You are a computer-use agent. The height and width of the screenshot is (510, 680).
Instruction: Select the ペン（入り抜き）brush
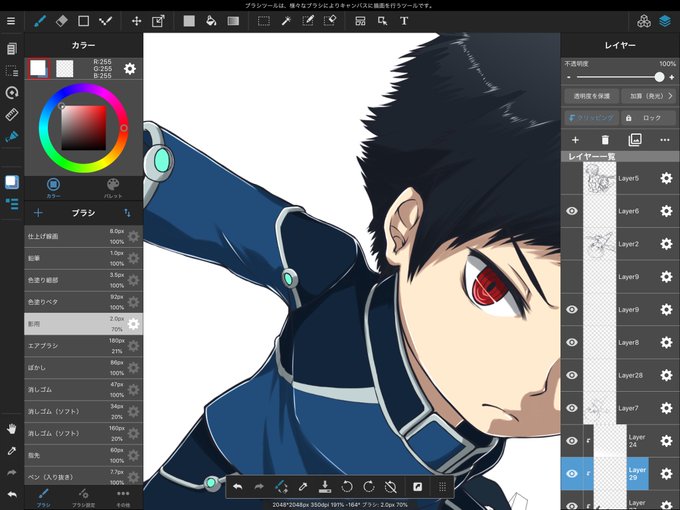pyautogui.click(x=83, y=477)
